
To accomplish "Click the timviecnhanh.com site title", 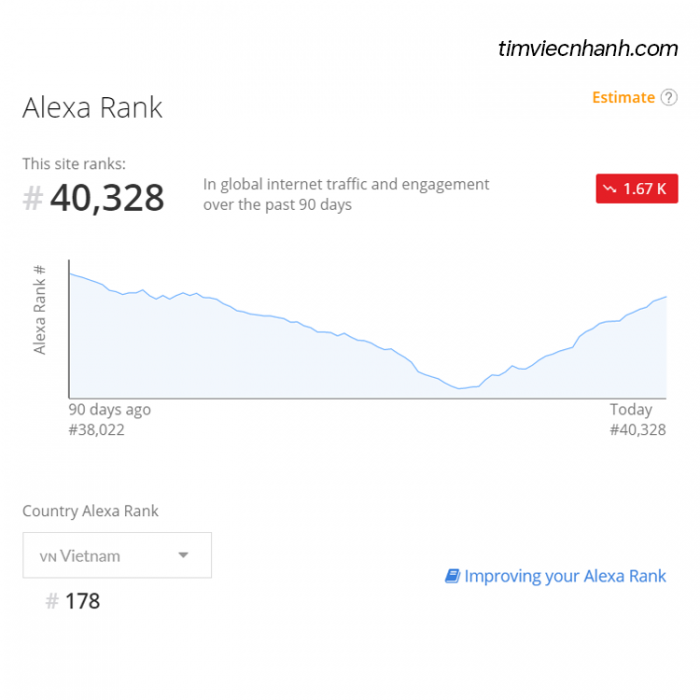I will [588, 48].
